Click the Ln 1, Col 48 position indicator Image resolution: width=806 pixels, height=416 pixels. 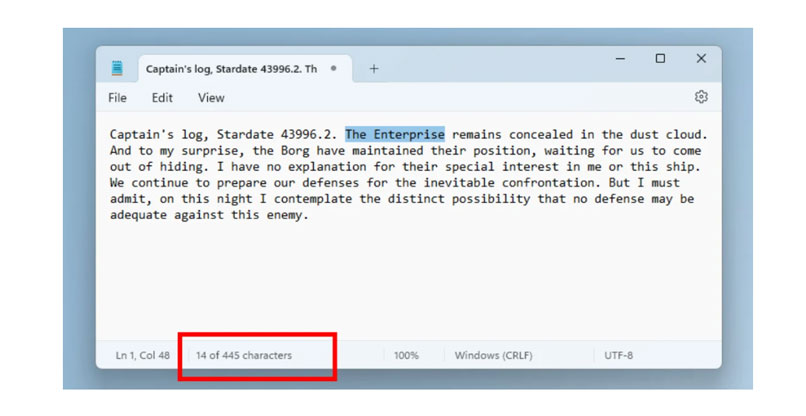click(143, 355)
